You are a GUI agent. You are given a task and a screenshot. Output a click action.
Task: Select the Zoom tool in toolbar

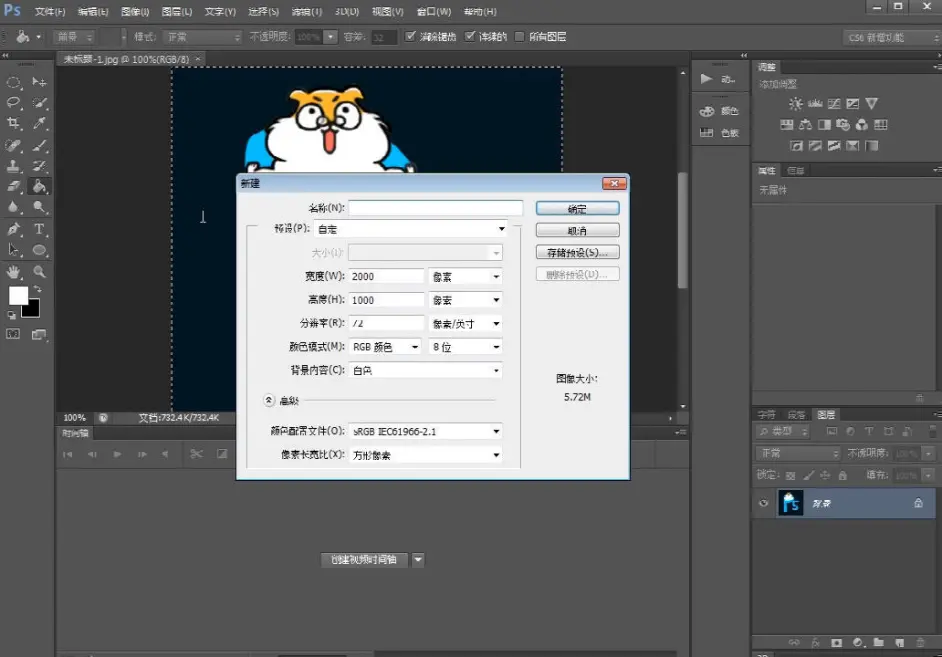click(39, 272)
